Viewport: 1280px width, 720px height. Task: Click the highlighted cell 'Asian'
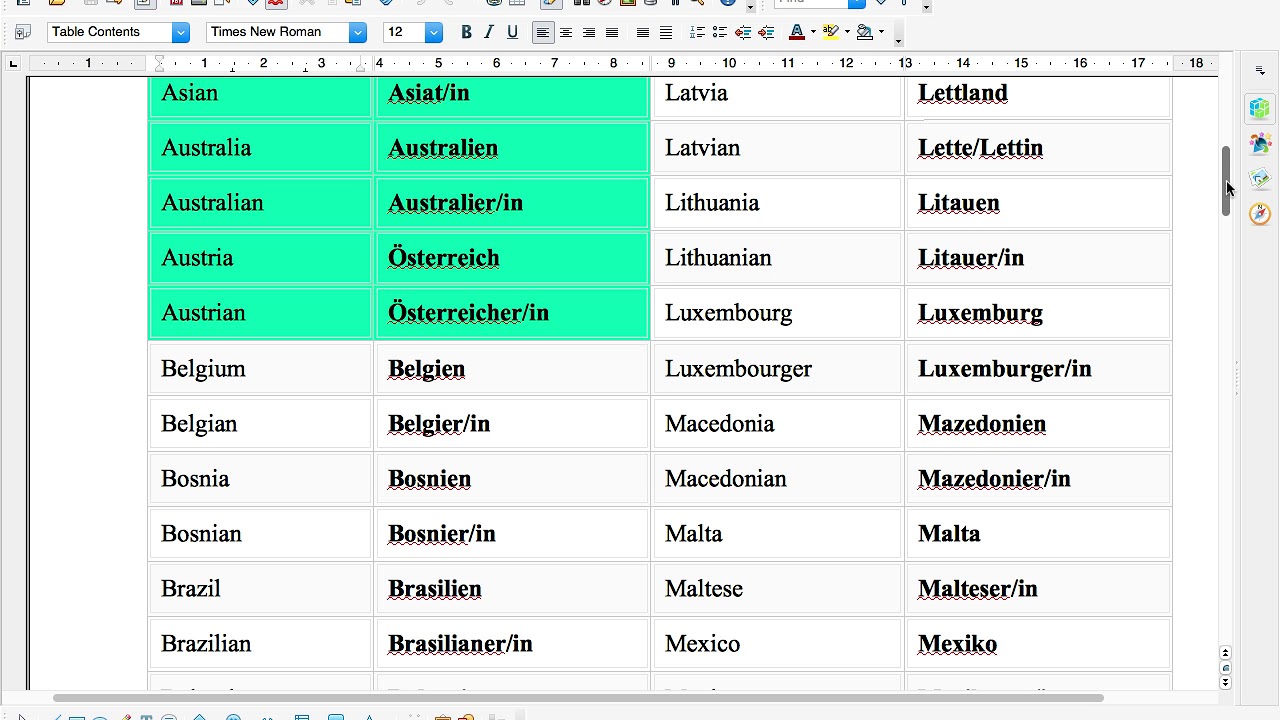tap(260, 97)
